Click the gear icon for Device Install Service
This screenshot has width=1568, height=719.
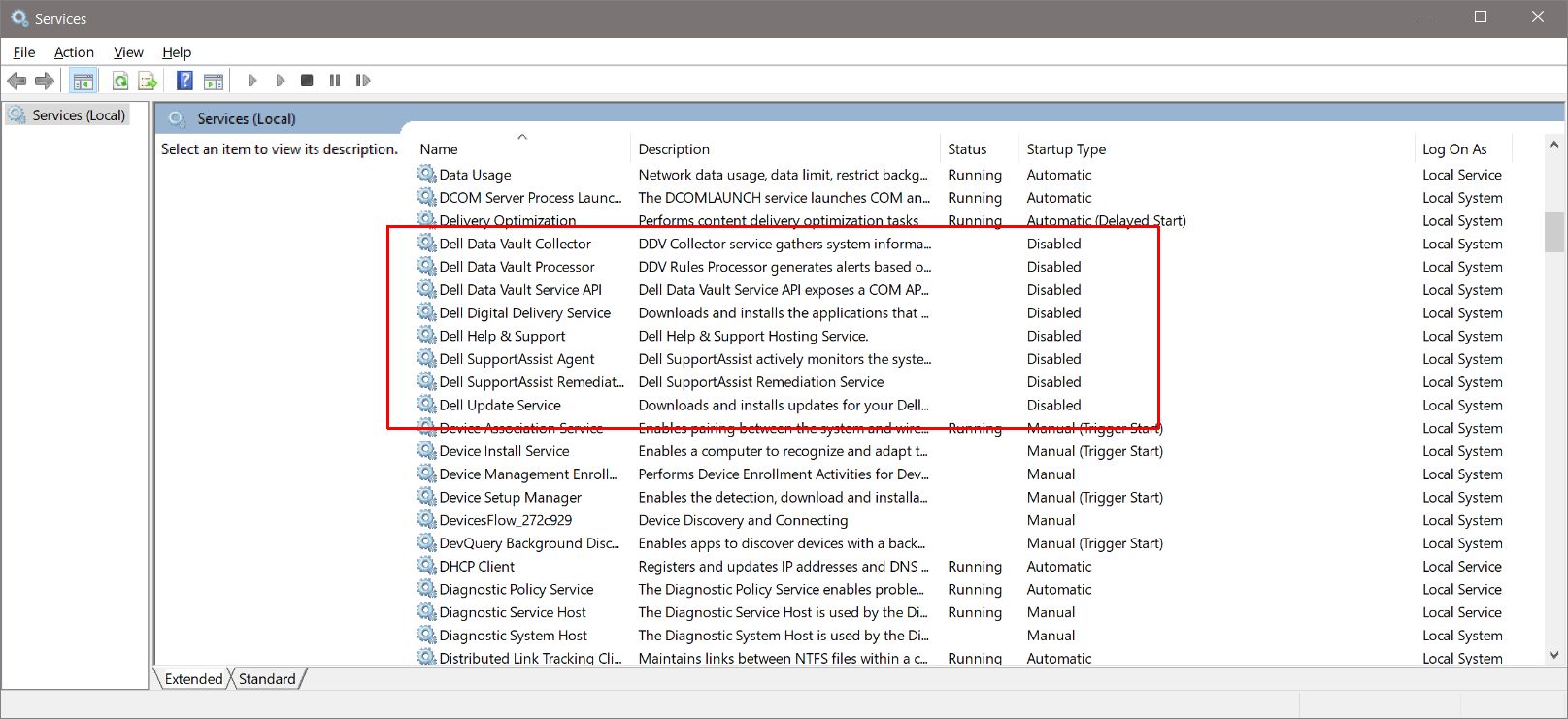point(427,451)
